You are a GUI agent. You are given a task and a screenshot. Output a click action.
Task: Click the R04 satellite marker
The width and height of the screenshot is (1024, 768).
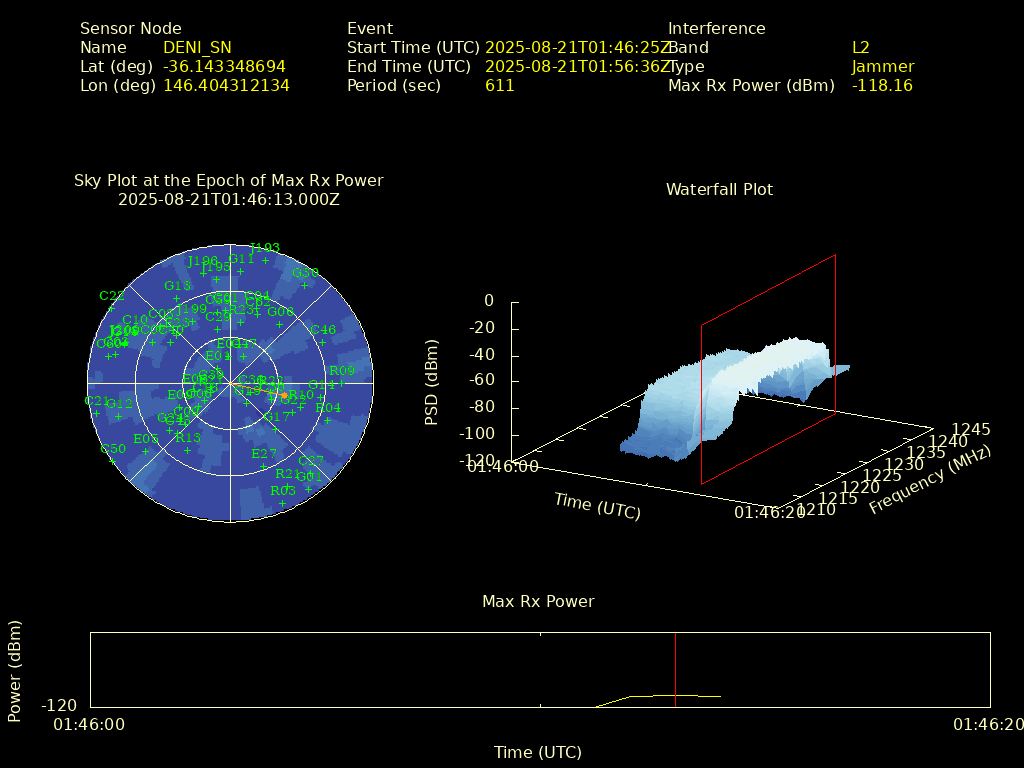pos(328,421)
